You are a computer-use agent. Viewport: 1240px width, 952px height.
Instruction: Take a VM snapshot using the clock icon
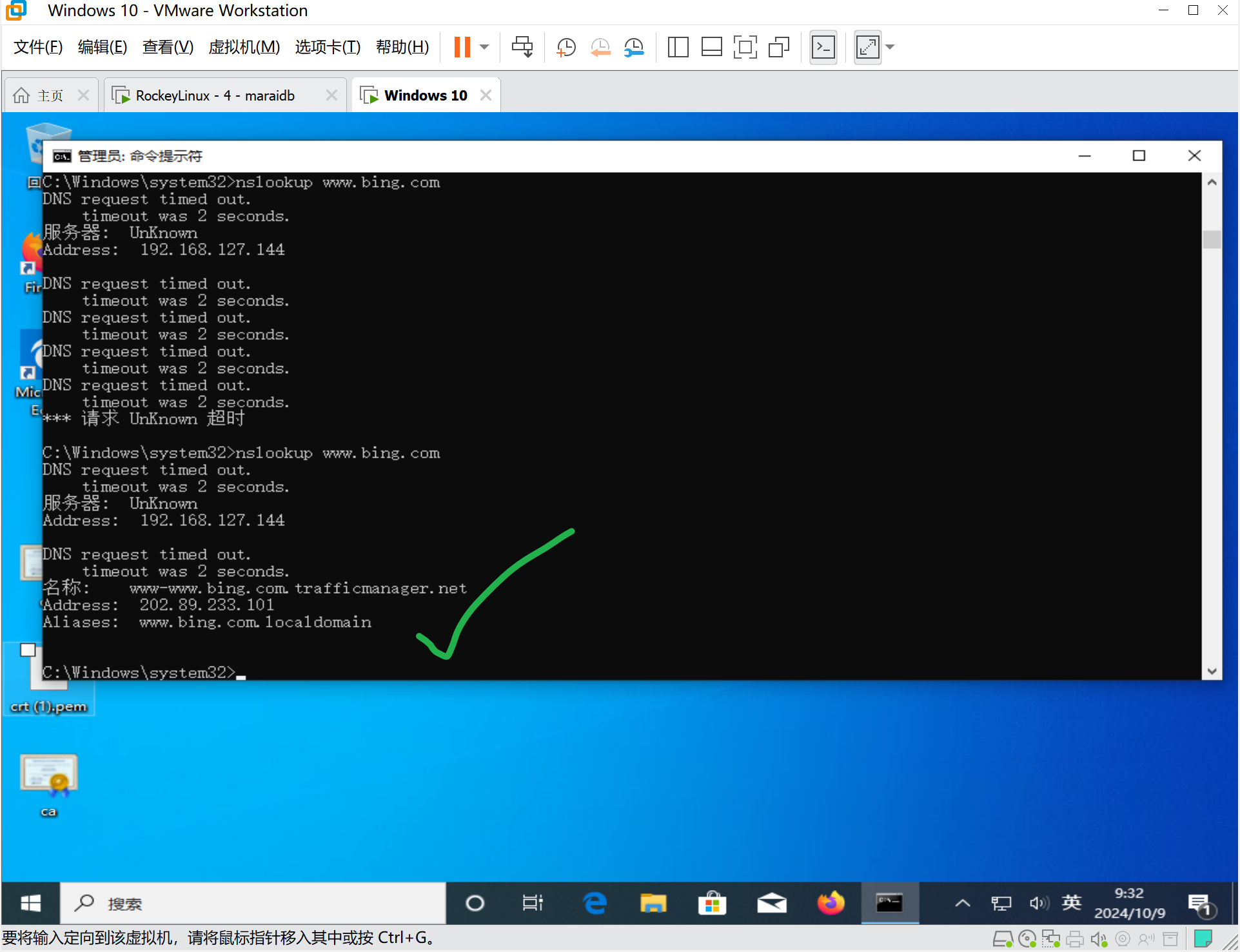point(566,47)
